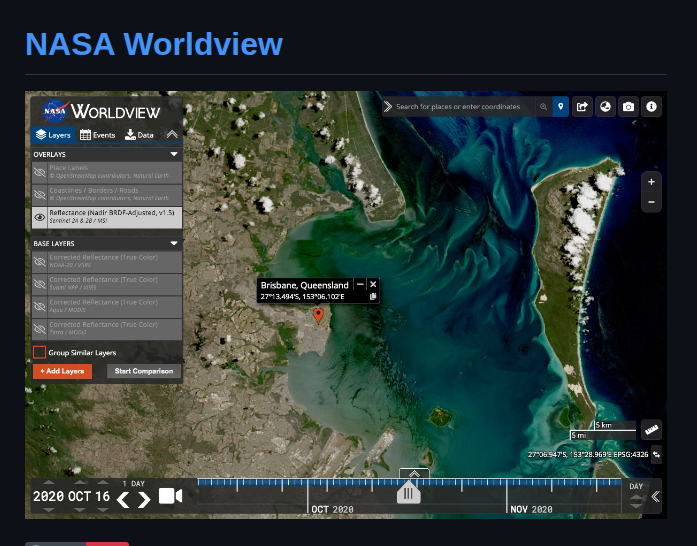This screenshot has width=697, height=546.
Task: Click the share link icon
Action: tap(582, 107)
